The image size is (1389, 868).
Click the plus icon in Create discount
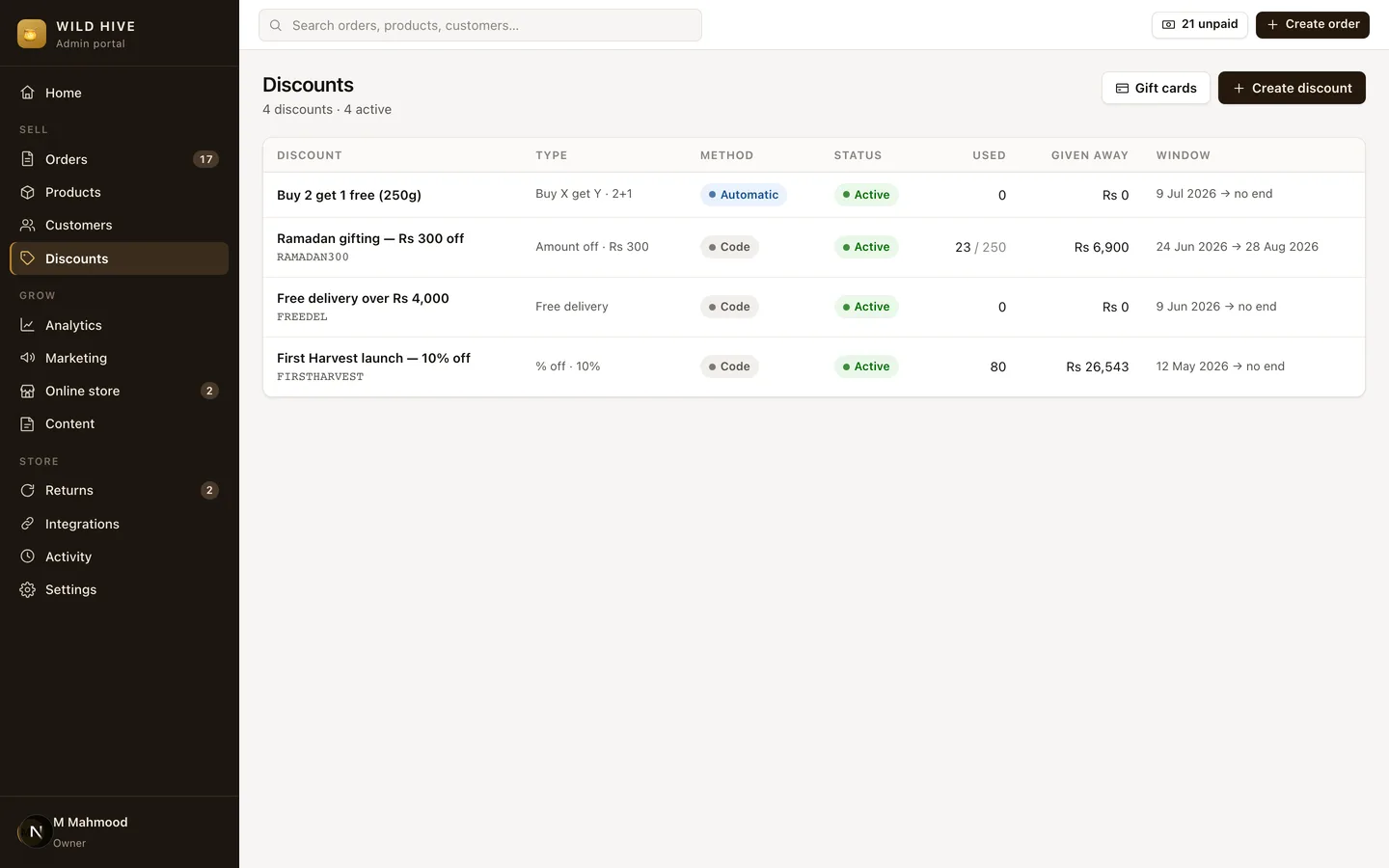coord(1239,88)
